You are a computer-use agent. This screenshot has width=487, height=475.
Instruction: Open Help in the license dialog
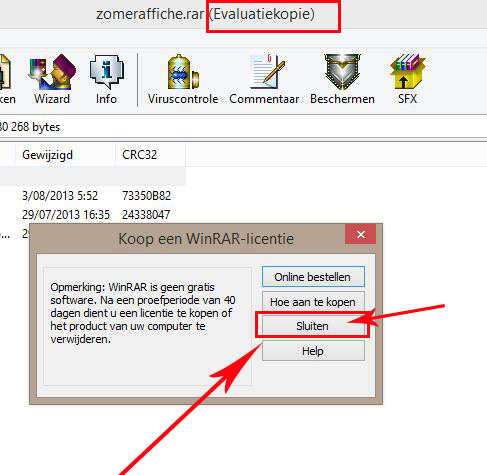313,351
